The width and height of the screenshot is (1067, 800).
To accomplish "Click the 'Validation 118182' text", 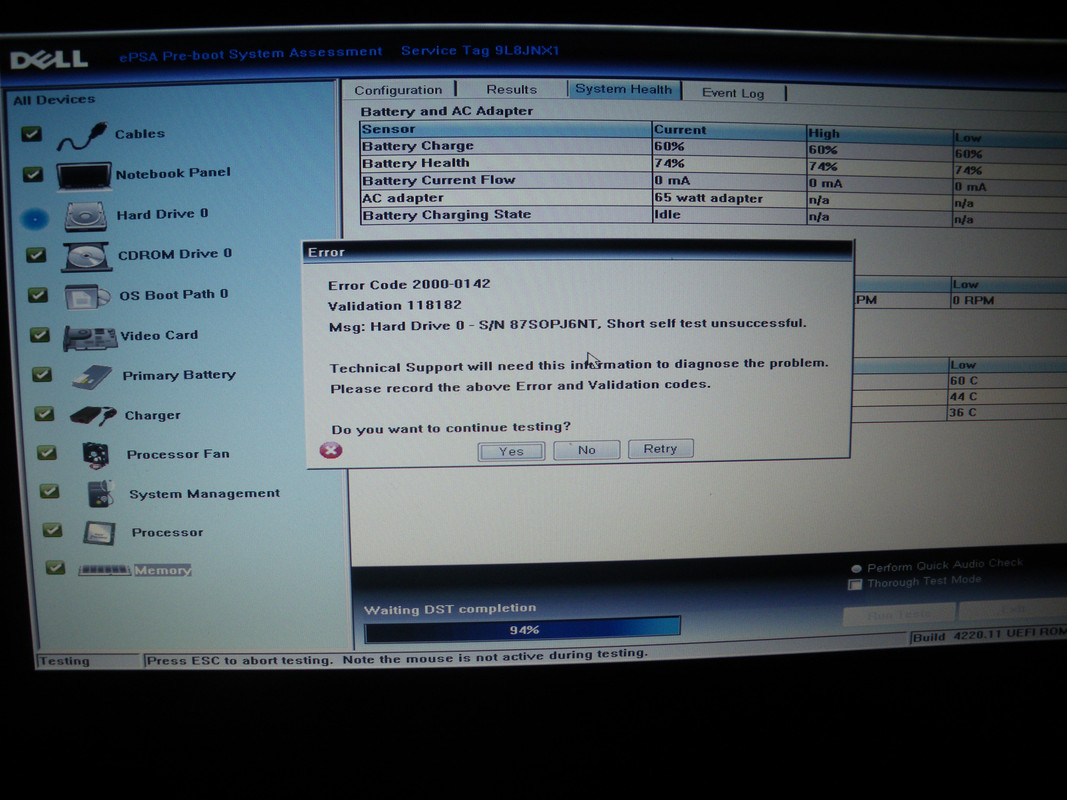I will coord(395,305).
